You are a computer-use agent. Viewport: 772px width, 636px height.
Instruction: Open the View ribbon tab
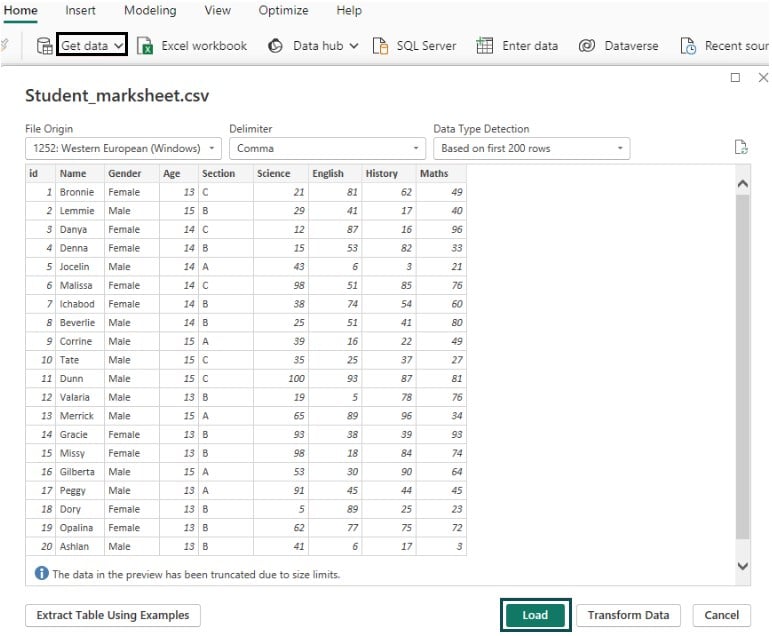[x=218, y=10]
